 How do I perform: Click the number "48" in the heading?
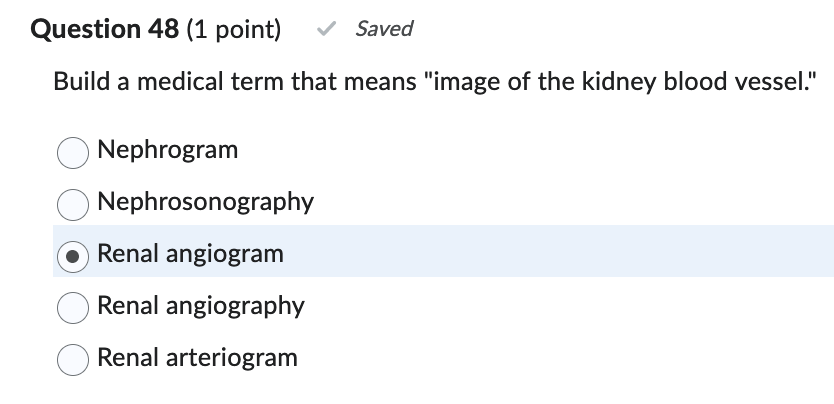(x=165, y=30)
